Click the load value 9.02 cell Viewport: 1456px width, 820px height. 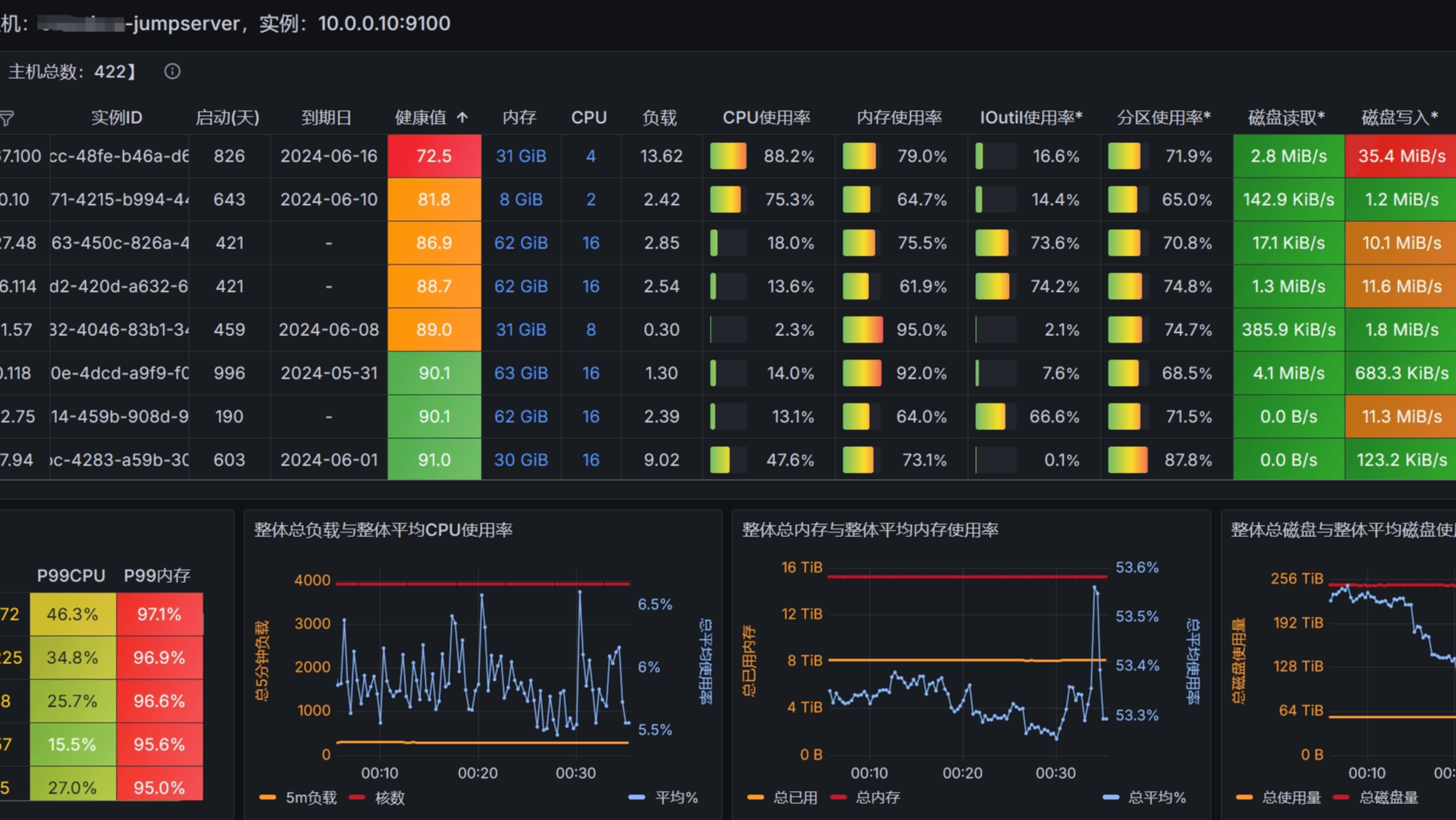[x=662, y=460]
